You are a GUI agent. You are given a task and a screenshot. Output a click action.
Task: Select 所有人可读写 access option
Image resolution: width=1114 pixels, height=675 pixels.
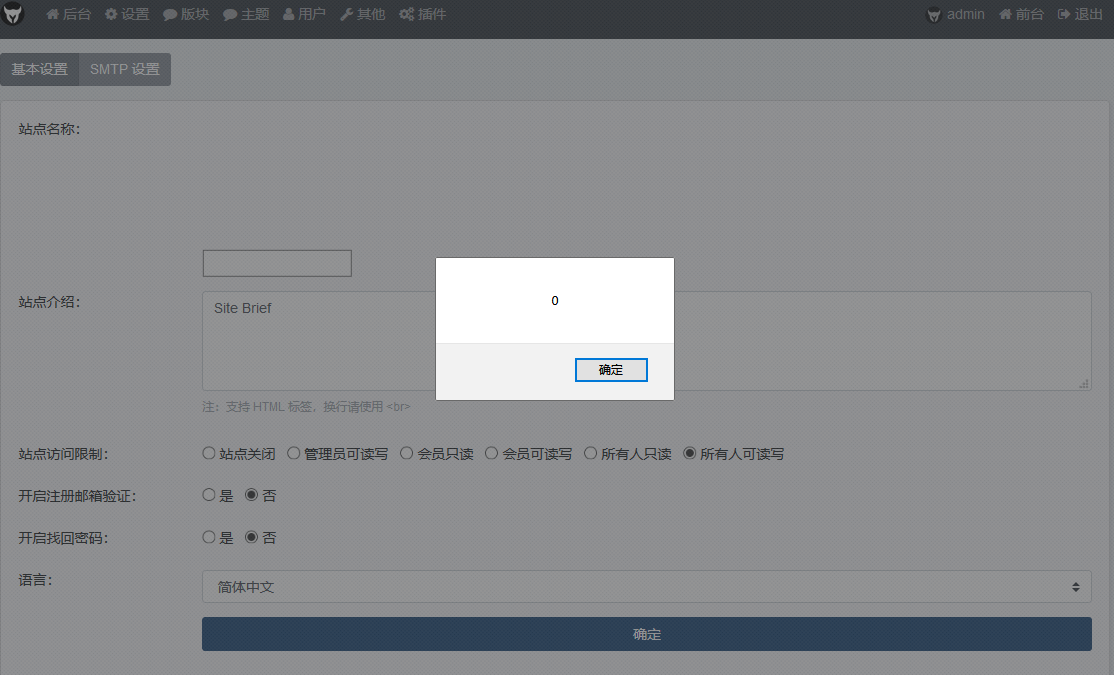(x=689, y=453)
